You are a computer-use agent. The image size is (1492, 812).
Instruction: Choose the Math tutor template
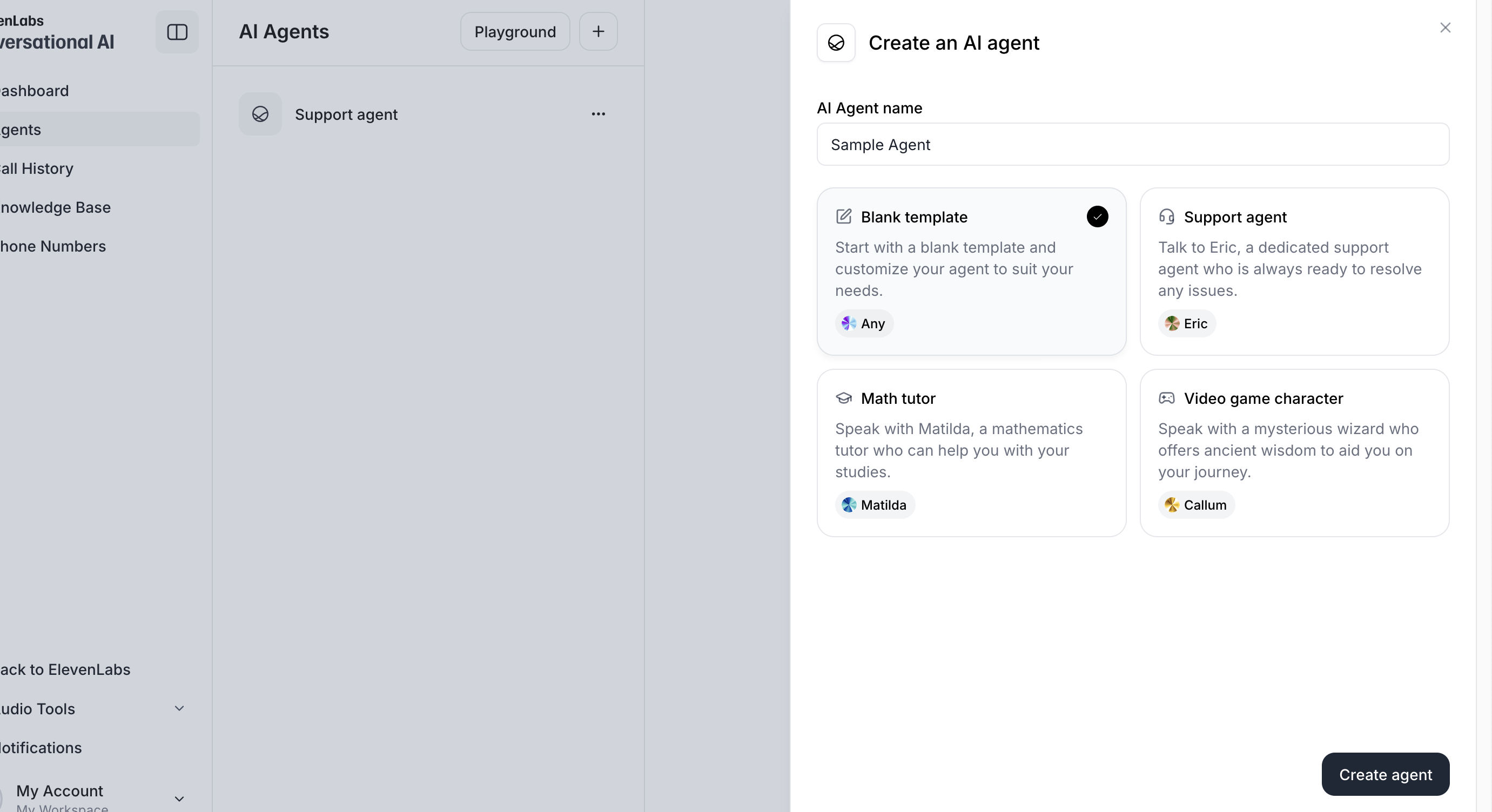click(971, 452)
